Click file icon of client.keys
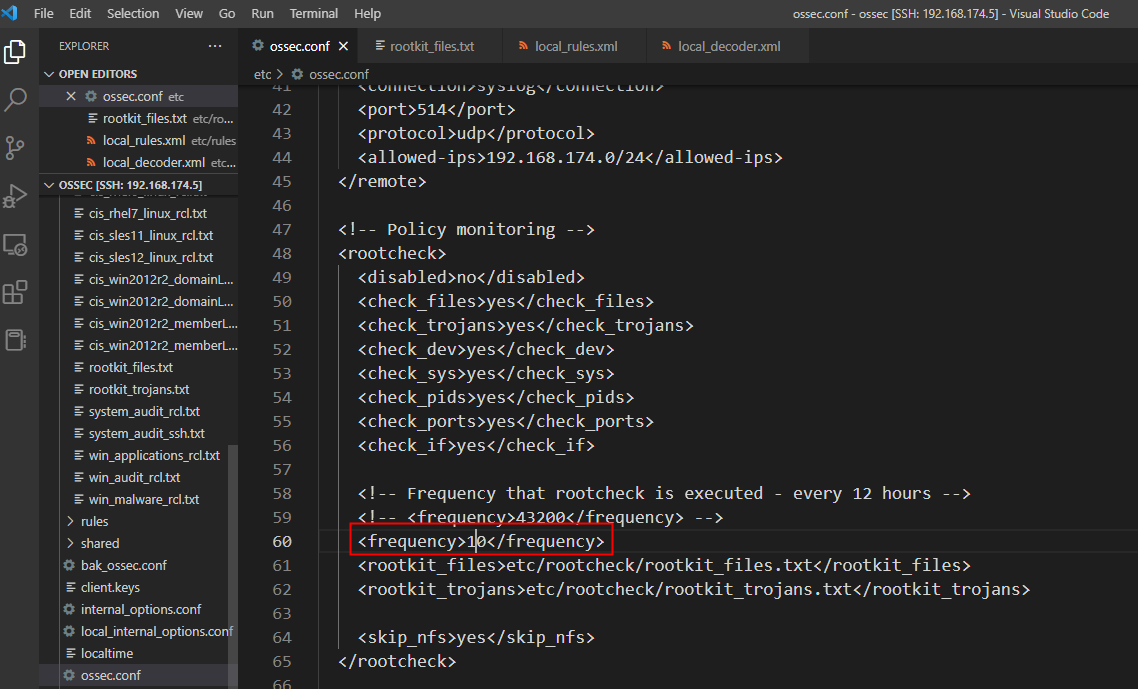This screenshot has height=689, width=1138. click(x=70, y=587)
